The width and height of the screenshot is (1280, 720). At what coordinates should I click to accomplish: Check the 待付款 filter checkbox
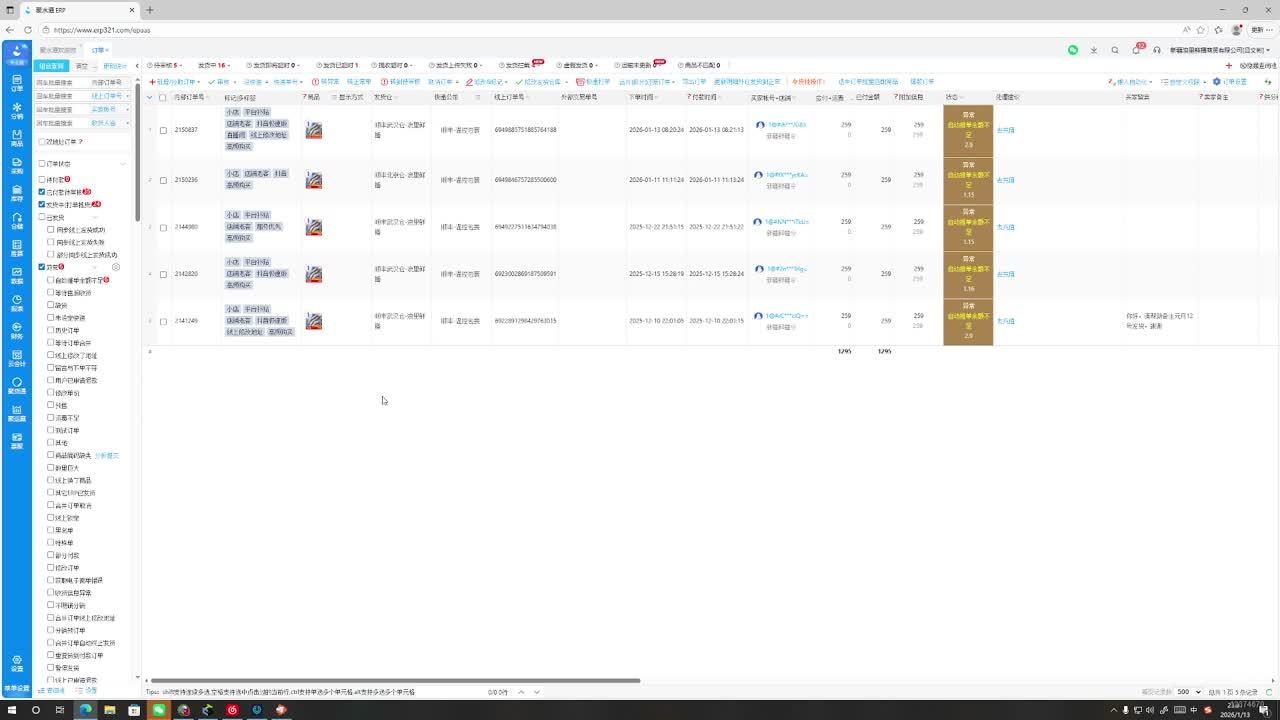tap(42, 179)
